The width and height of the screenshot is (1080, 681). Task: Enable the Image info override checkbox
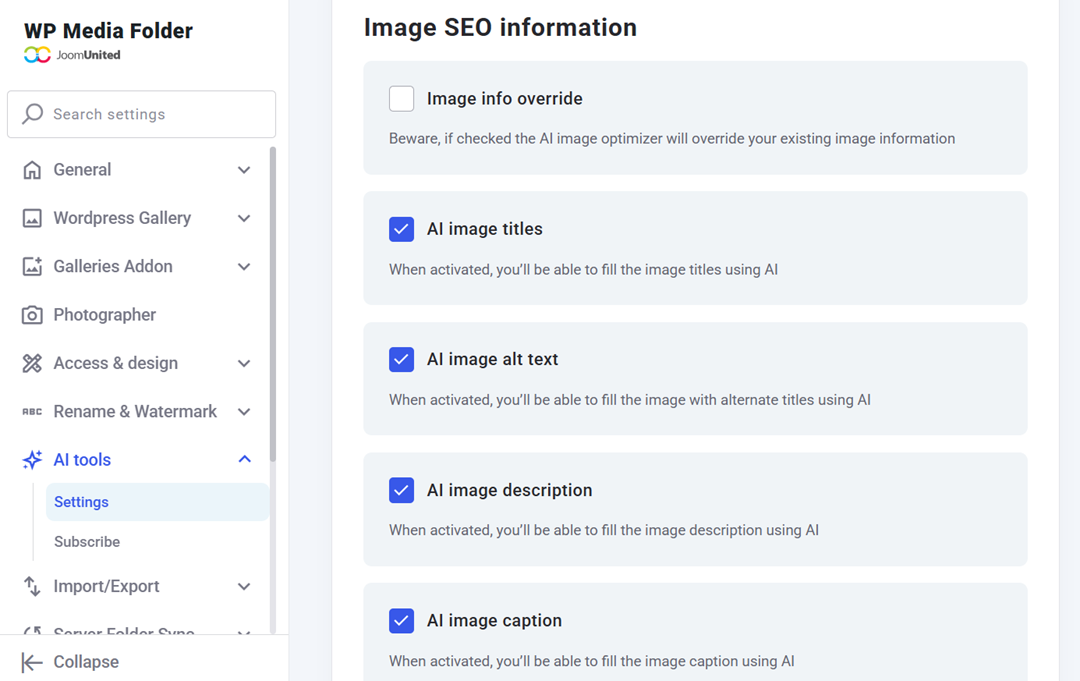[x=402, y=98]
